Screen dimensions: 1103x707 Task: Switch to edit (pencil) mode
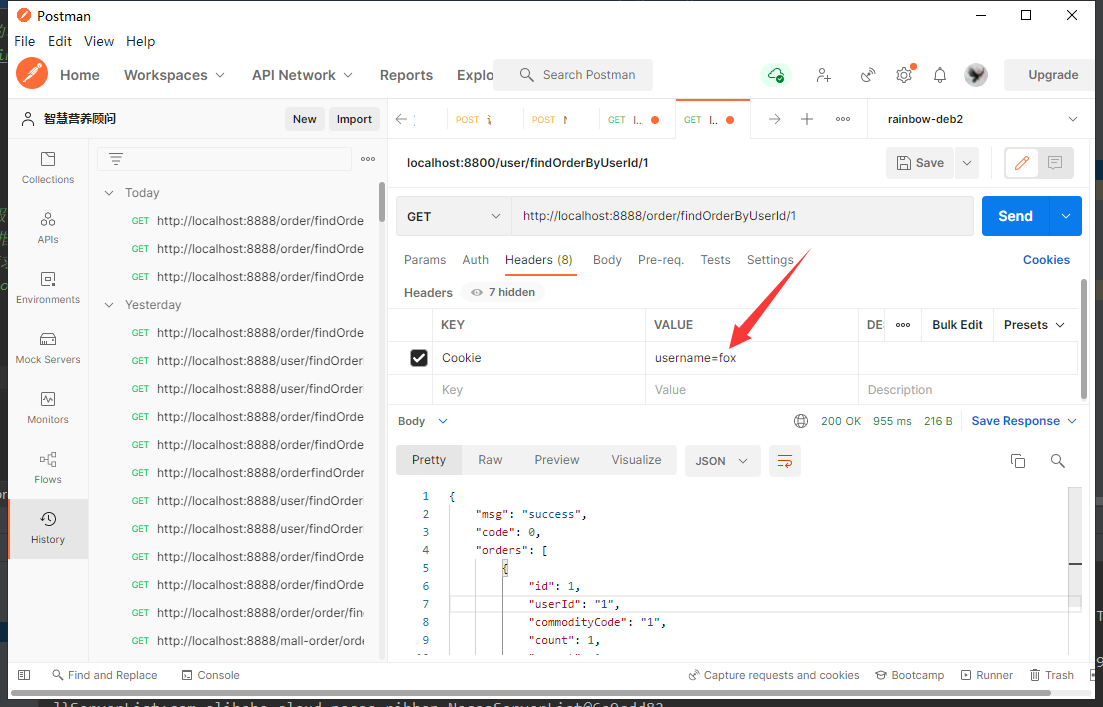[1022, 163]
